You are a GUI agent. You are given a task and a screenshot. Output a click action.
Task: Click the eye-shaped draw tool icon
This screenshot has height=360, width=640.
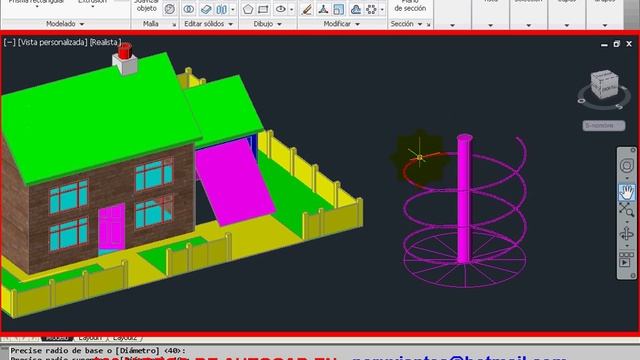(x=281, y=9)
